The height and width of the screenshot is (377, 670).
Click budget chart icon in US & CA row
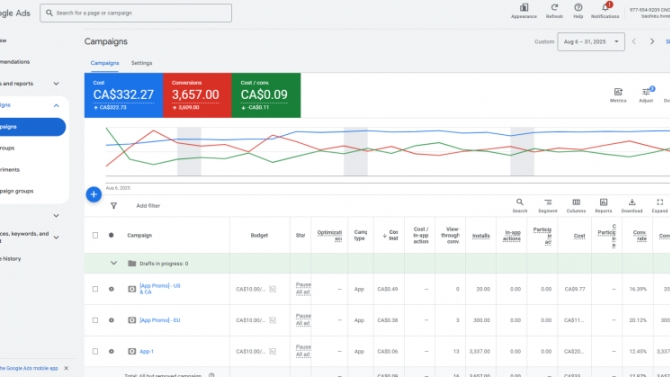tap(273, 289)
